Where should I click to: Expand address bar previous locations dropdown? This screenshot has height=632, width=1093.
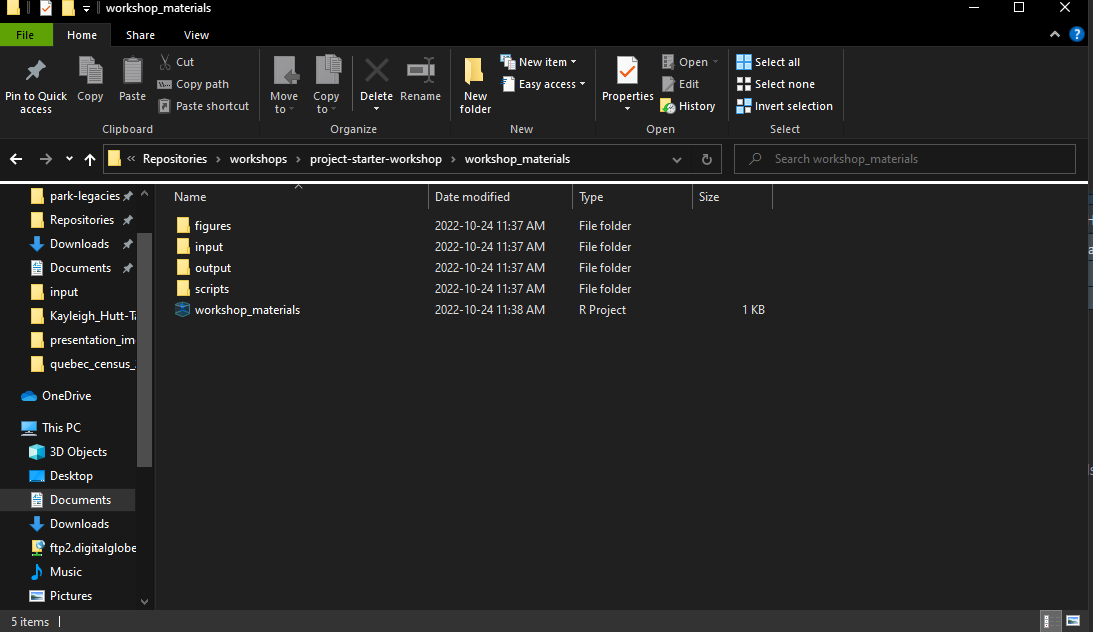click(x=677, y=159)
